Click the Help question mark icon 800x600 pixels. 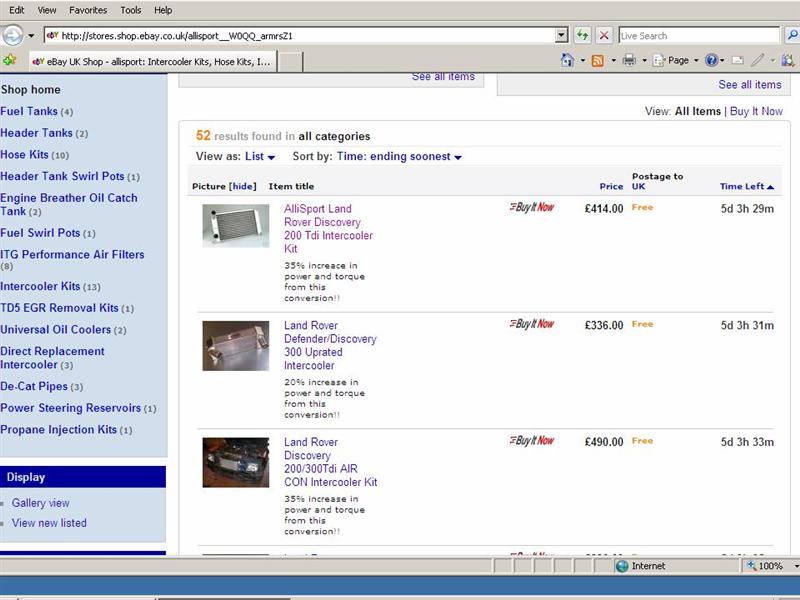coord(711,60)
